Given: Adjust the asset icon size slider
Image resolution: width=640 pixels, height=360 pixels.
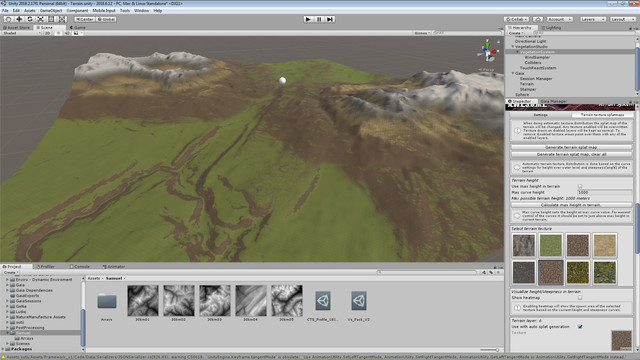Looking at the screenshot, I should [489, 350].
